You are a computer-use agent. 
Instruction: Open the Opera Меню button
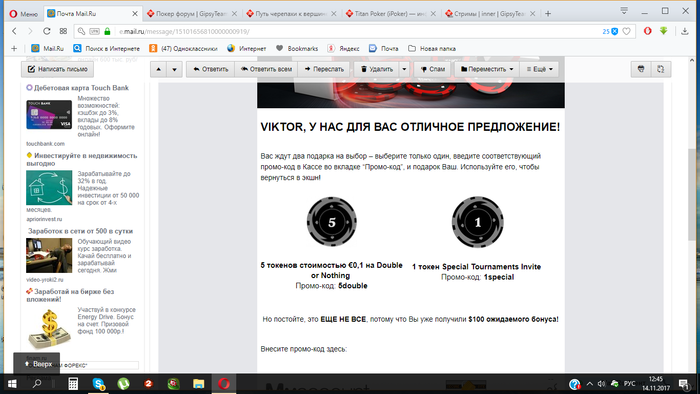point(24,14)
